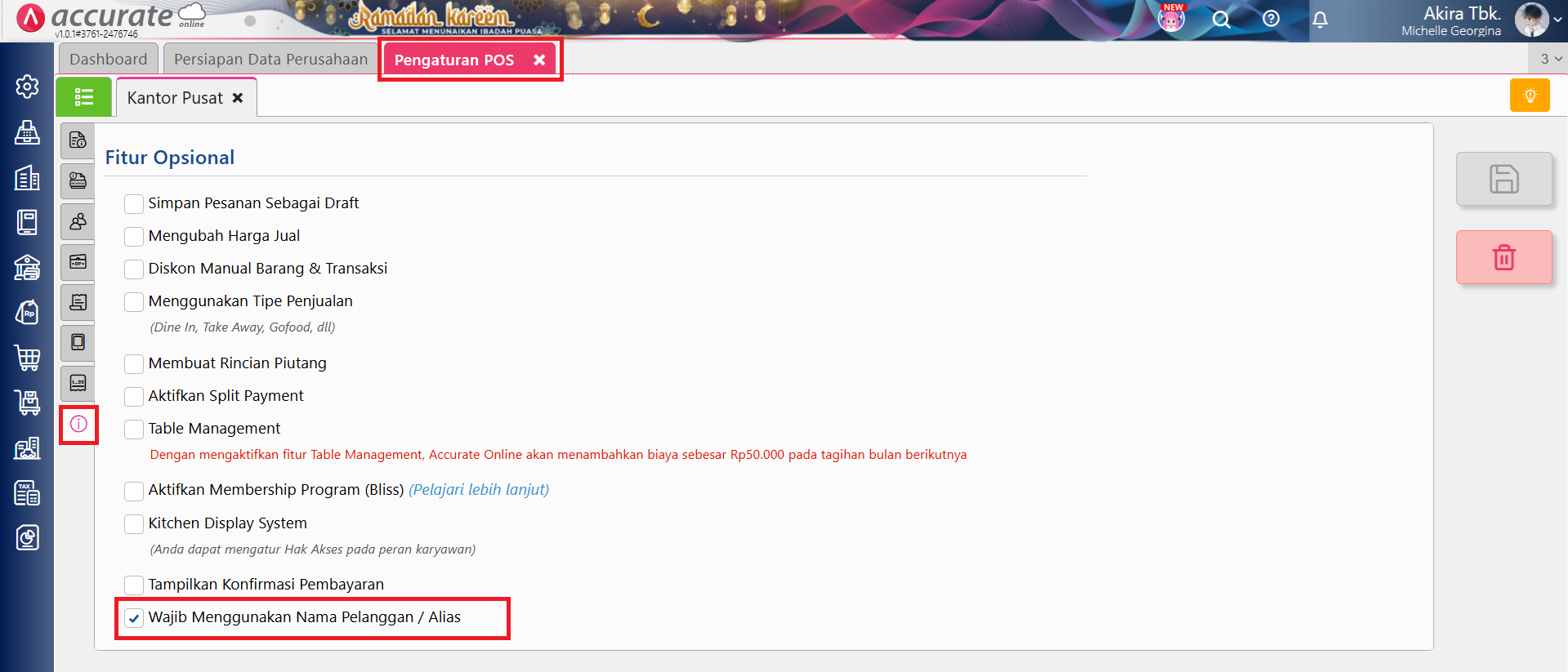The width and height of the screenshot is (1568, 672).
Task: Click the red trash delete button
Action: point(1503,257)
